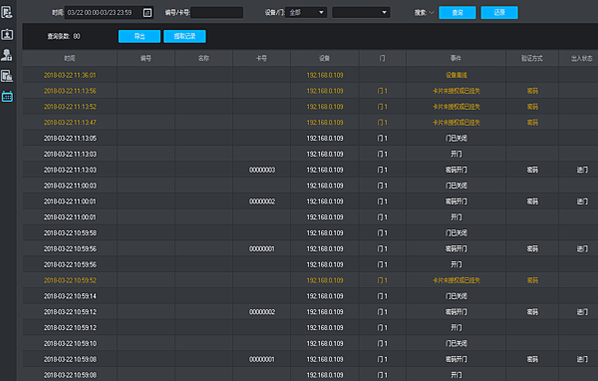598x381 pixels.
Task: Click the 提取记录 extract records button
Action: [185, 36]
